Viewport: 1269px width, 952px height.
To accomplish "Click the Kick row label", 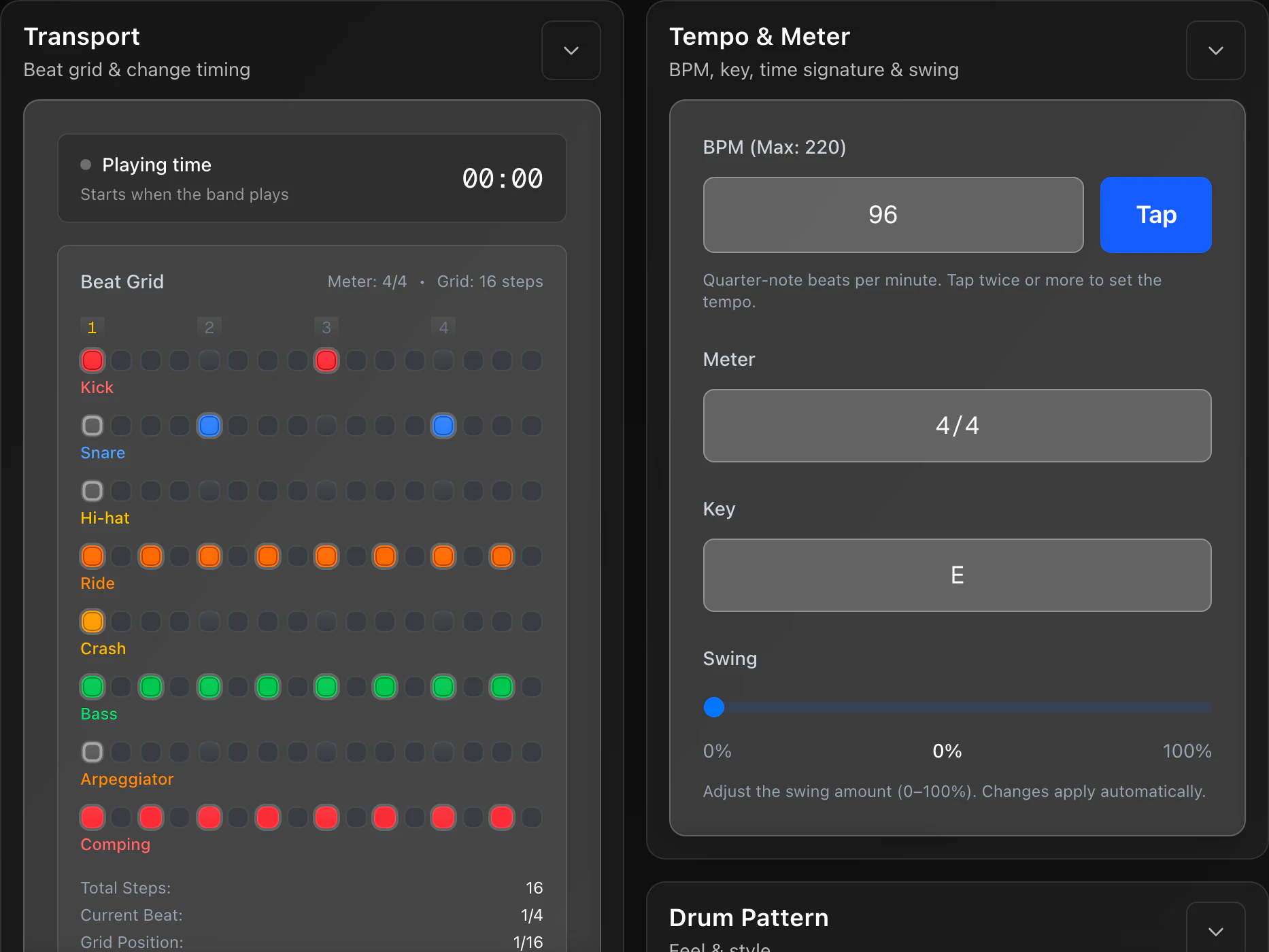I will [97, 388].
